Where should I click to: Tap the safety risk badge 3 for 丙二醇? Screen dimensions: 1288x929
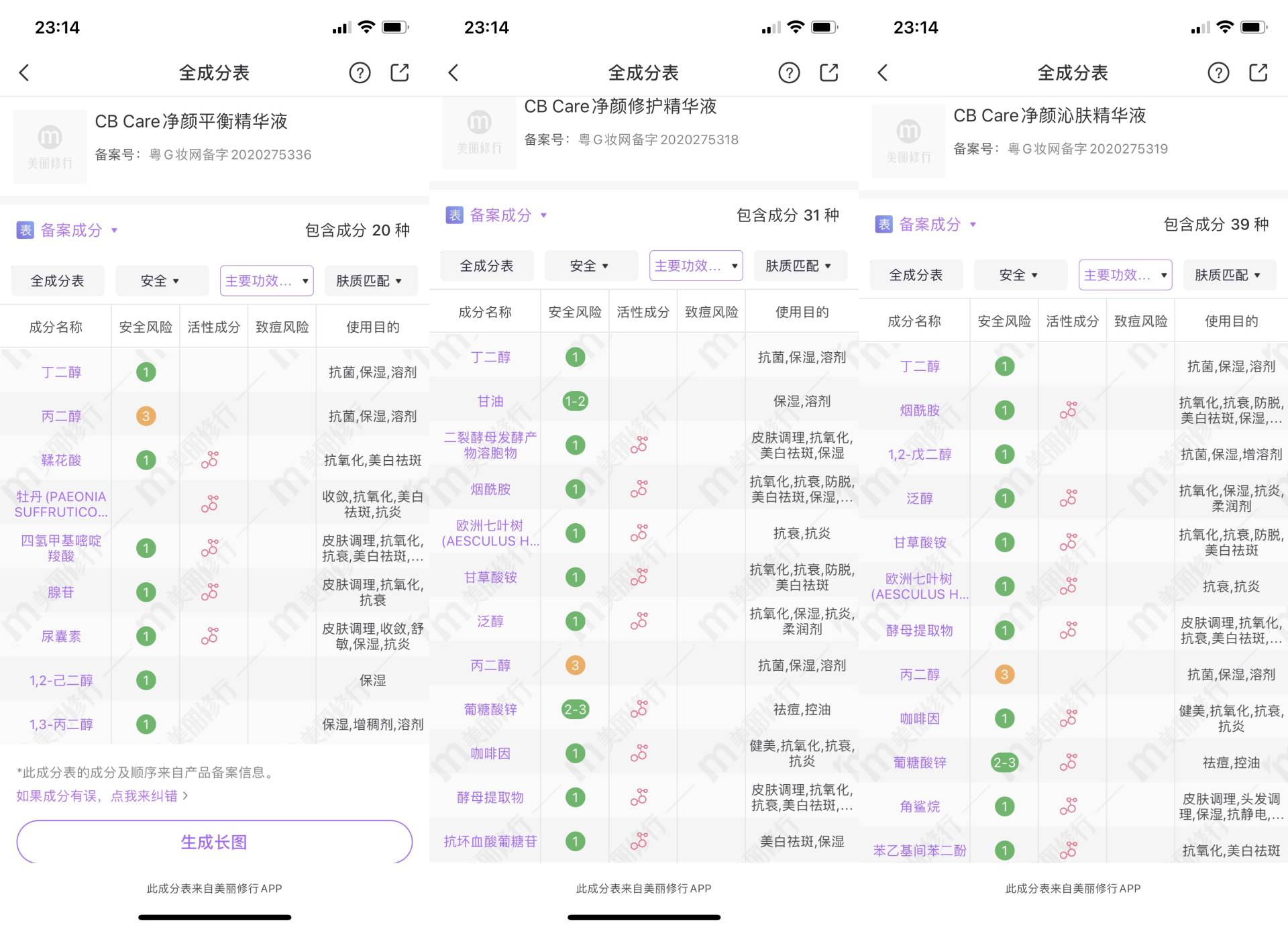(x=146, y=416)
